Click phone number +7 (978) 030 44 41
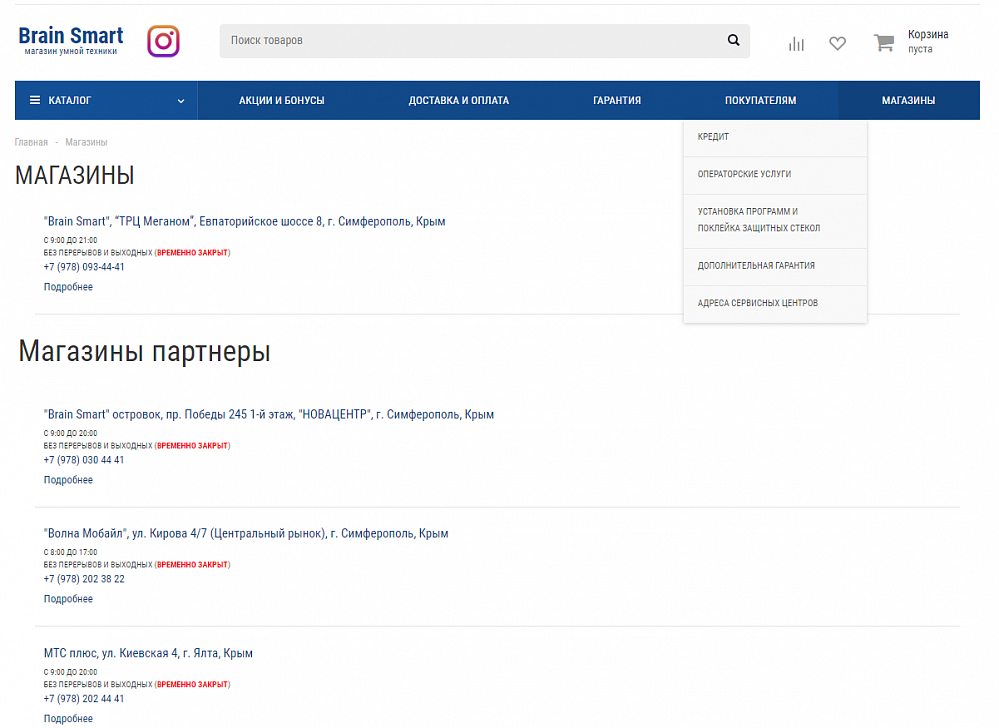The height and width of the screenshot is (728, 999). click(x=84, y=460)
